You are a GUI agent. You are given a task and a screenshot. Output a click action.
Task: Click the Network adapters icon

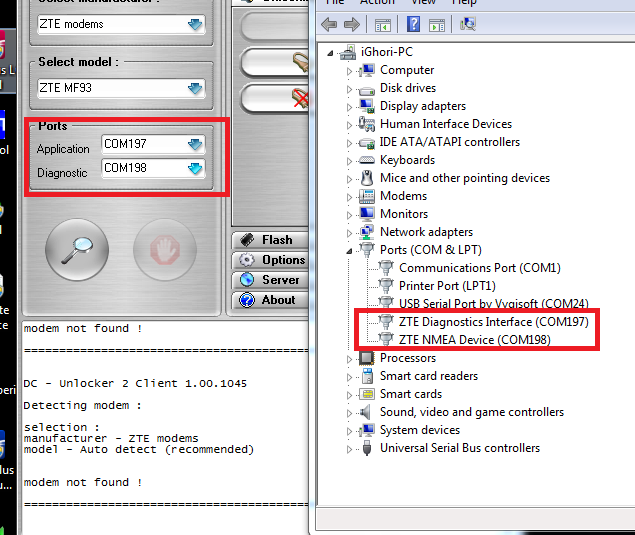click(x=367, y=232)
